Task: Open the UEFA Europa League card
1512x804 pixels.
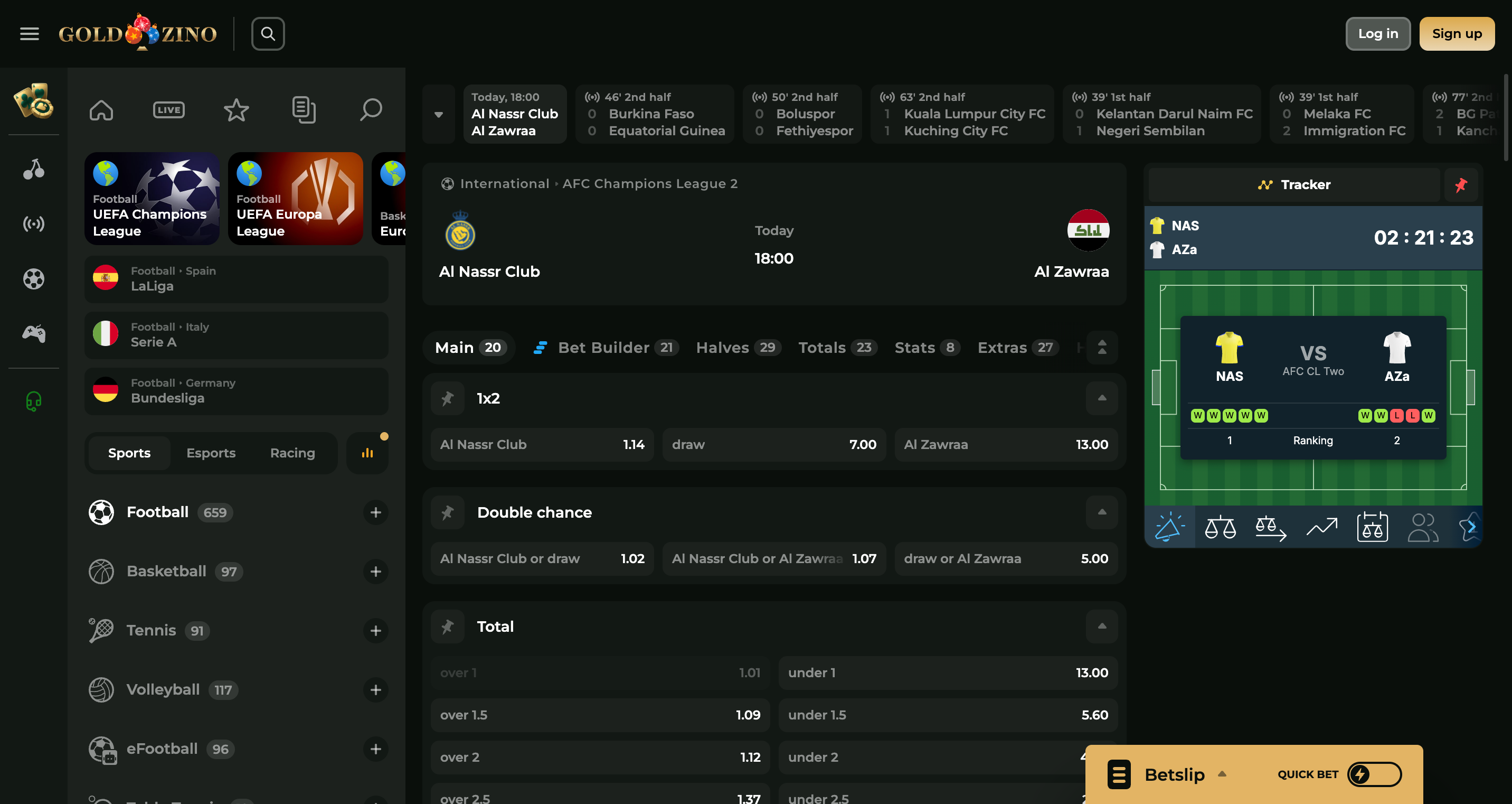Action: 296,199
